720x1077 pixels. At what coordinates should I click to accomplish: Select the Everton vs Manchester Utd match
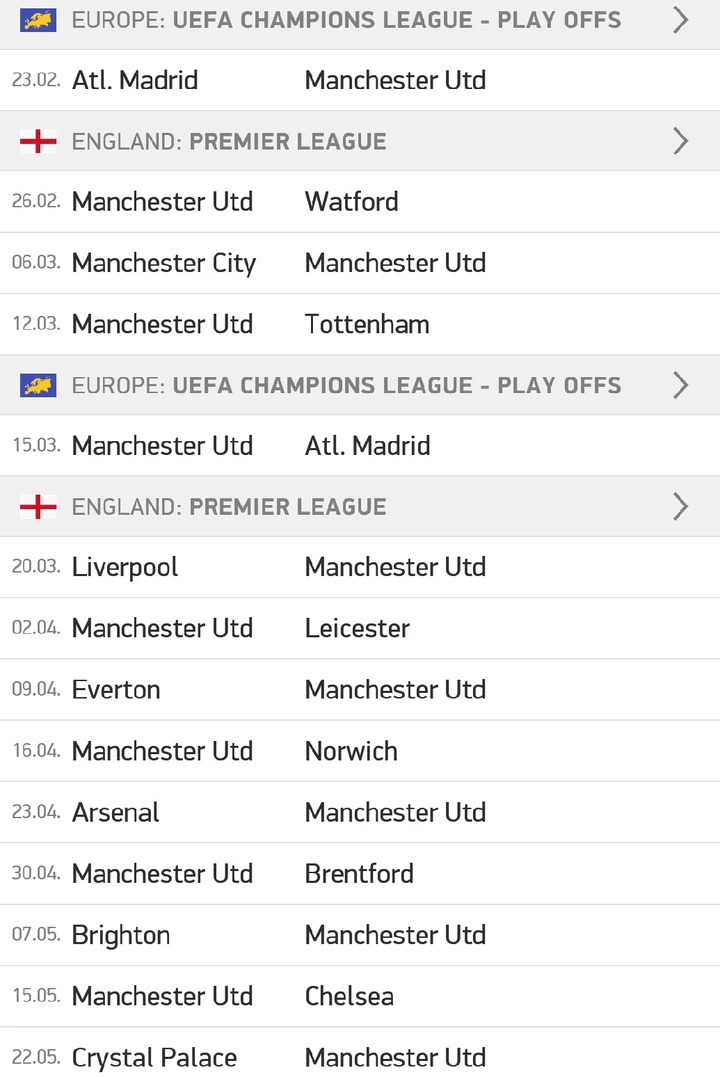point(360,690)
